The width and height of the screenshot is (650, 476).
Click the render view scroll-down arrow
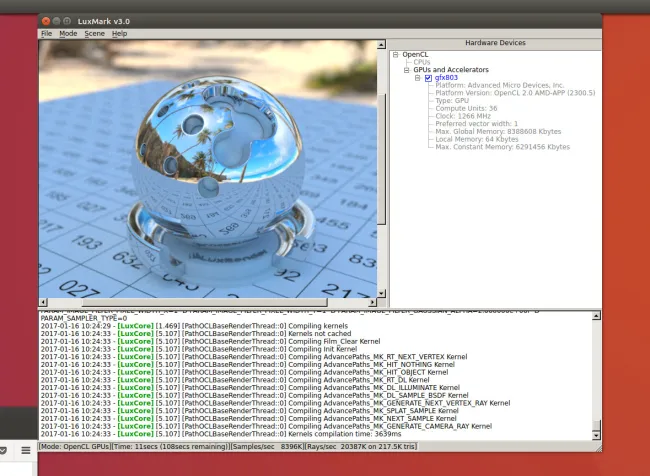[x=380, y=292]
